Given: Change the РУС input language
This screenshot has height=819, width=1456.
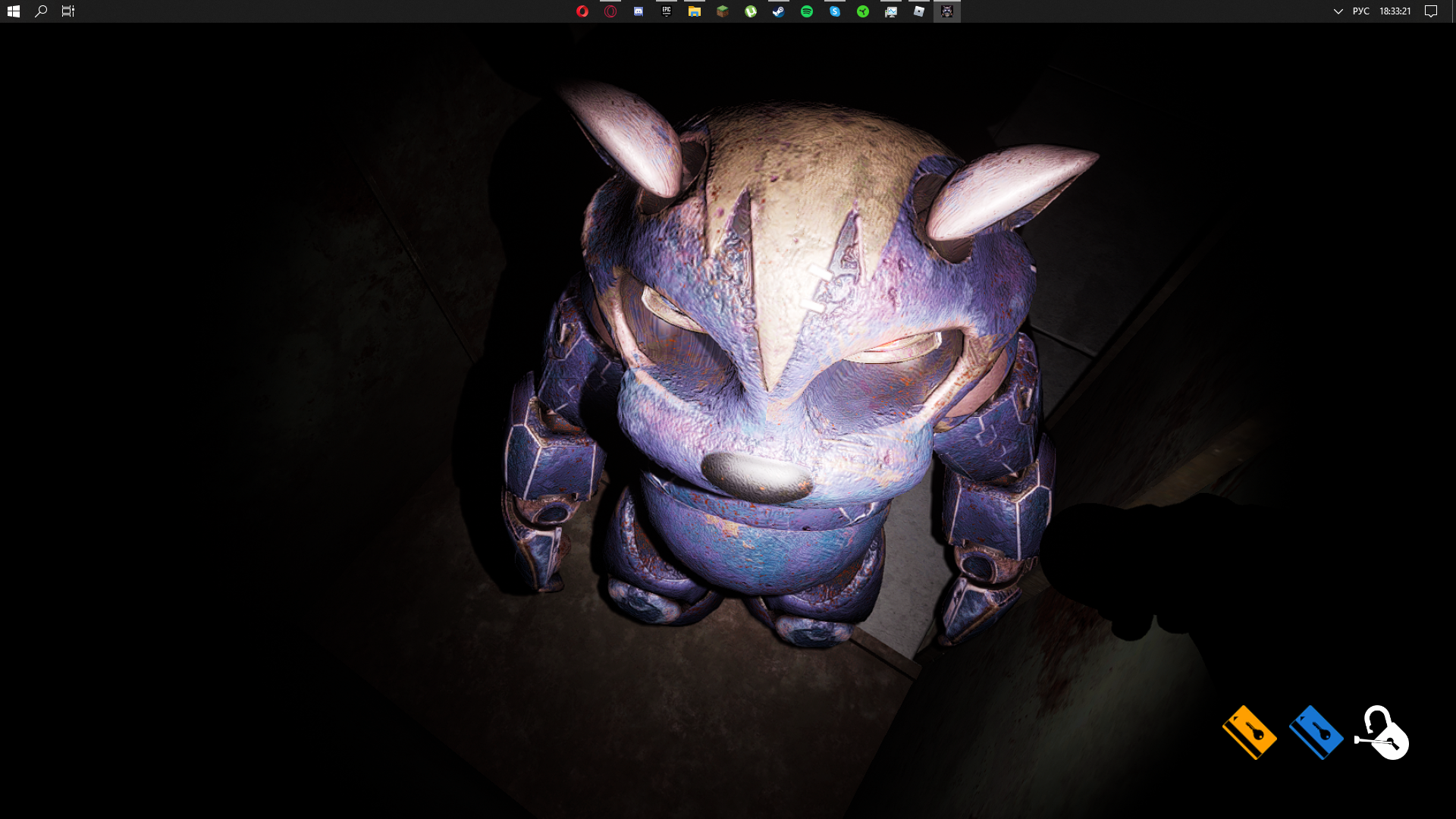Looking at the screenshot, I should (1361, 11).
